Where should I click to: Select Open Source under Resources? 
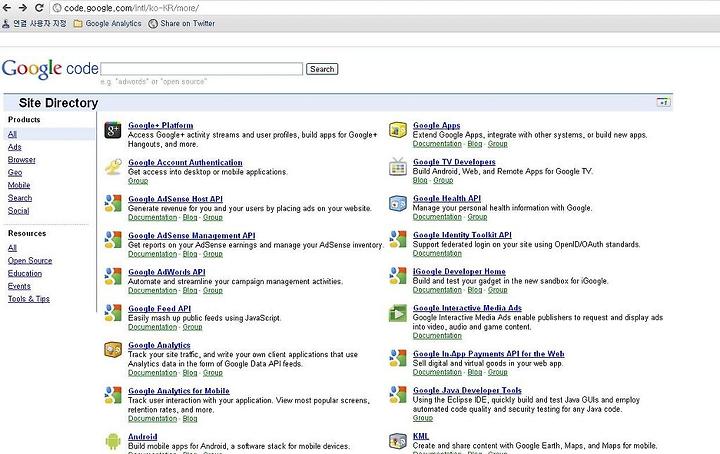click(x=30, y=261)
